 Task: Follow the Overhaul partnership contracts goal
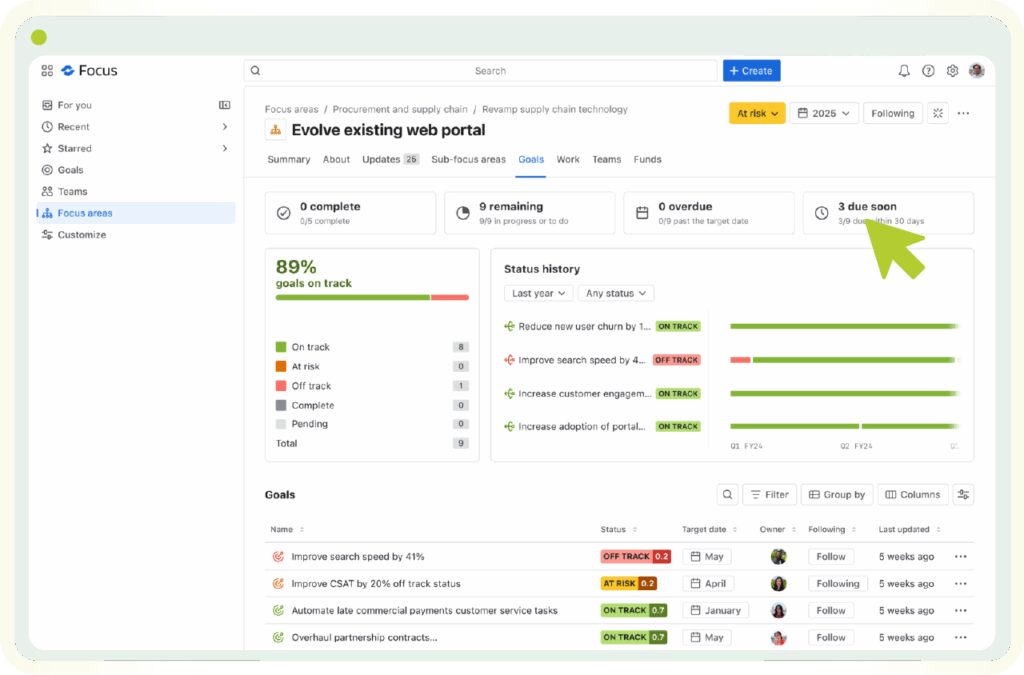coord(831,637)
